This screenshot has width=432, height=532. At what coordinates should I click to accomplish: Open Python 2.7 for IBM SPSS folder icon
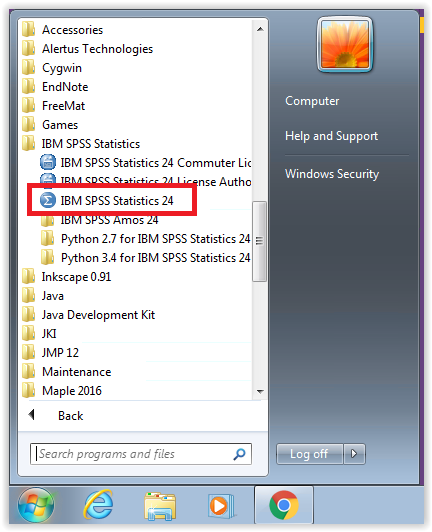48,238
